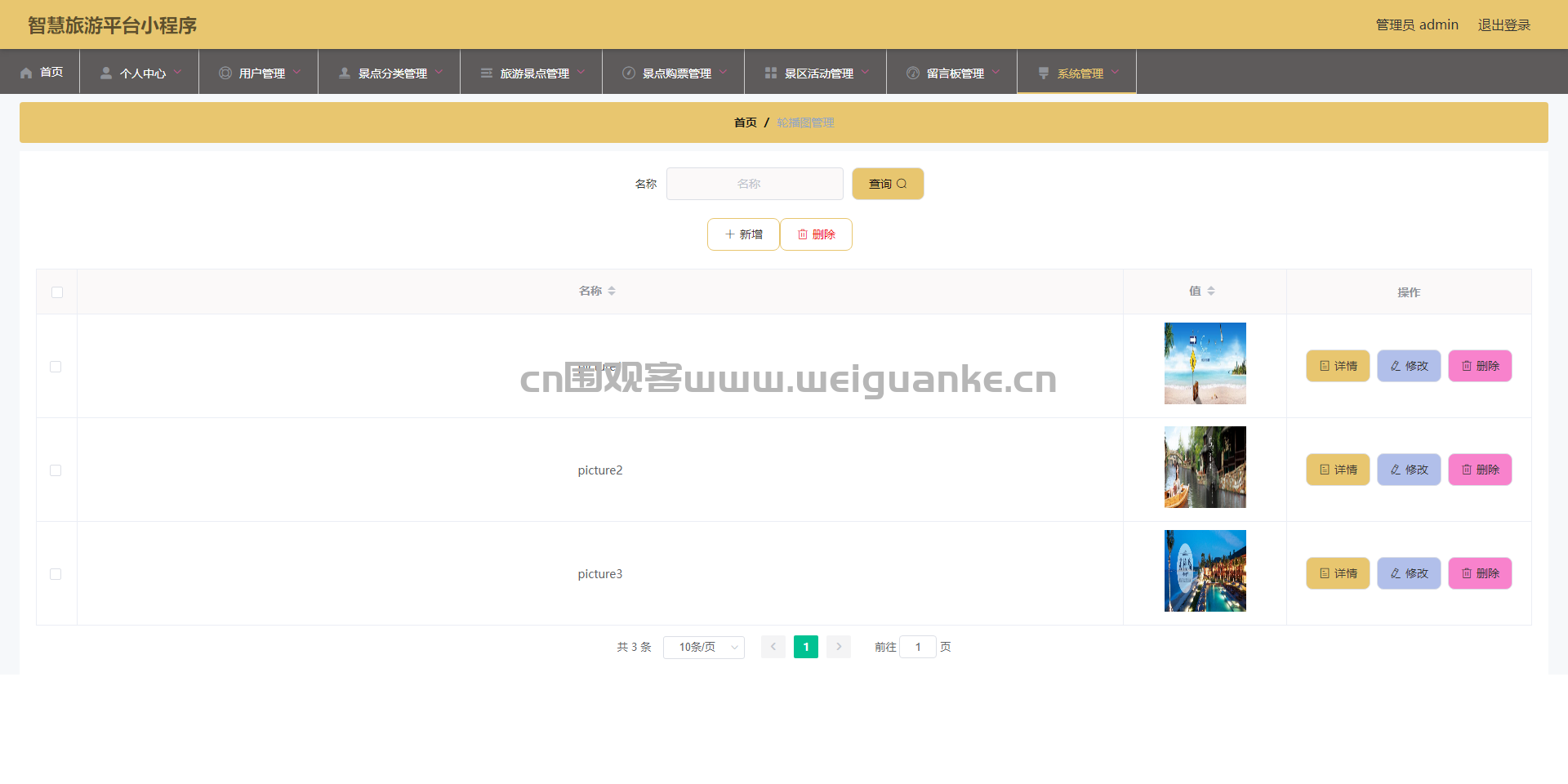The image size is (1568, 784).
Task: Click the list icon beside 旅游景点管理
Action: pyautogui.click(x=487, y=73)
